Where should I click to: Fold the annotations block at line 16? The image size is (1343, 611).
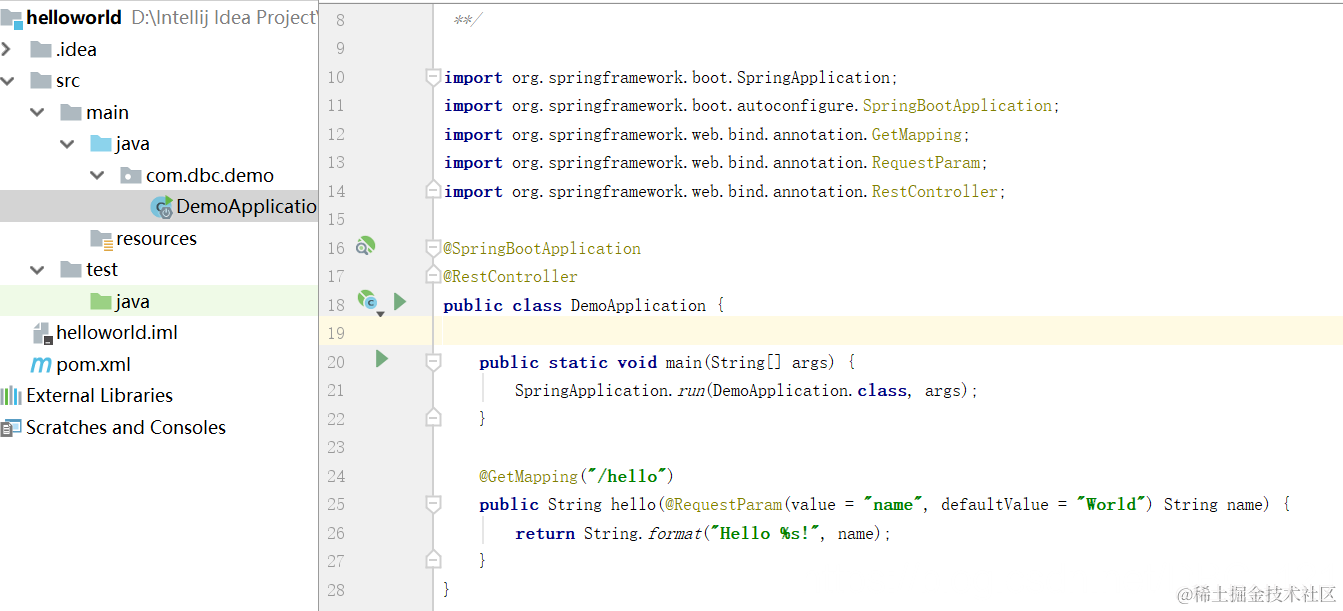[x=433, y=248]
